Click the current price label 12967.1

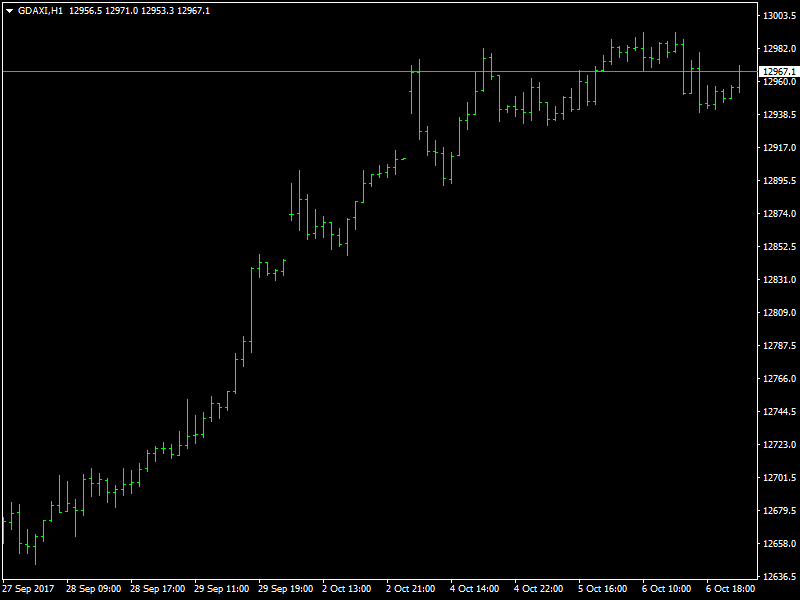click(779, 72)
